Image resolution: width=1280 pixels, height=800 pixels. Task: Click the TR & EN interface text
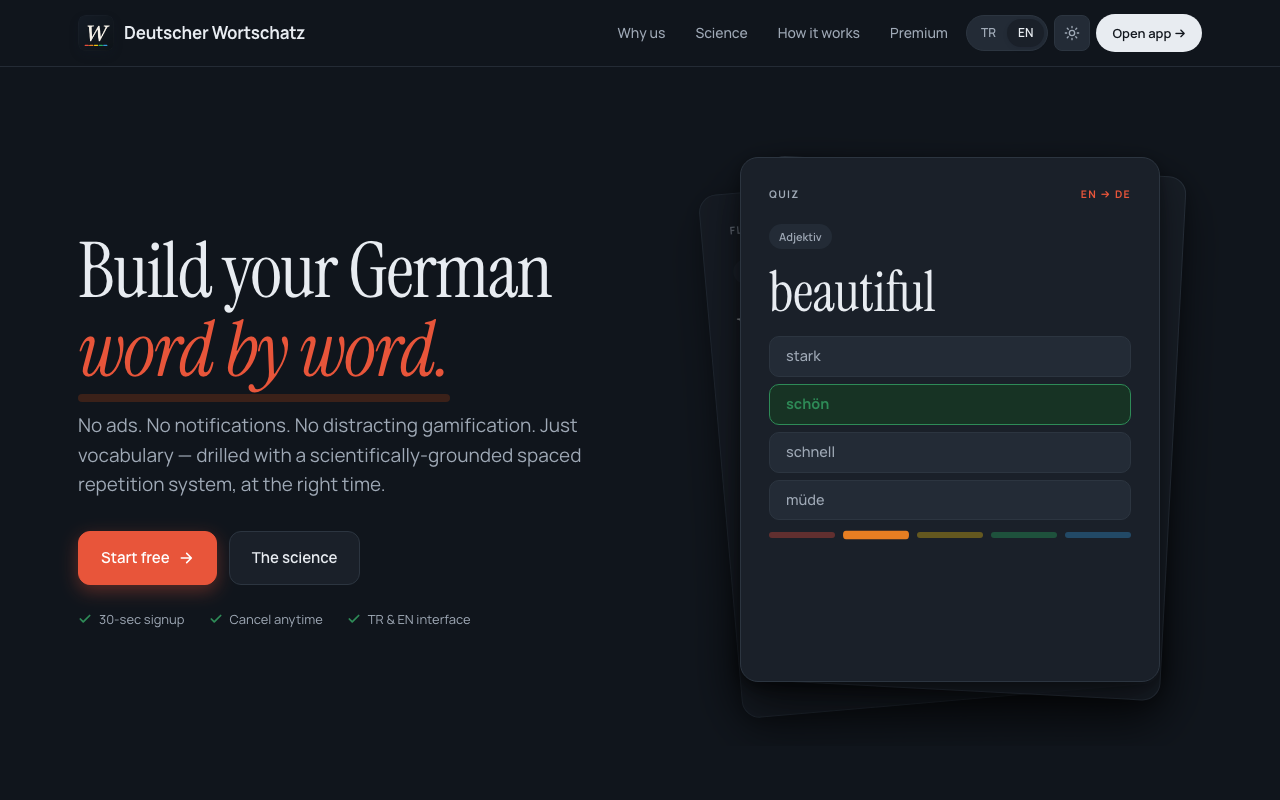(419, 619)
